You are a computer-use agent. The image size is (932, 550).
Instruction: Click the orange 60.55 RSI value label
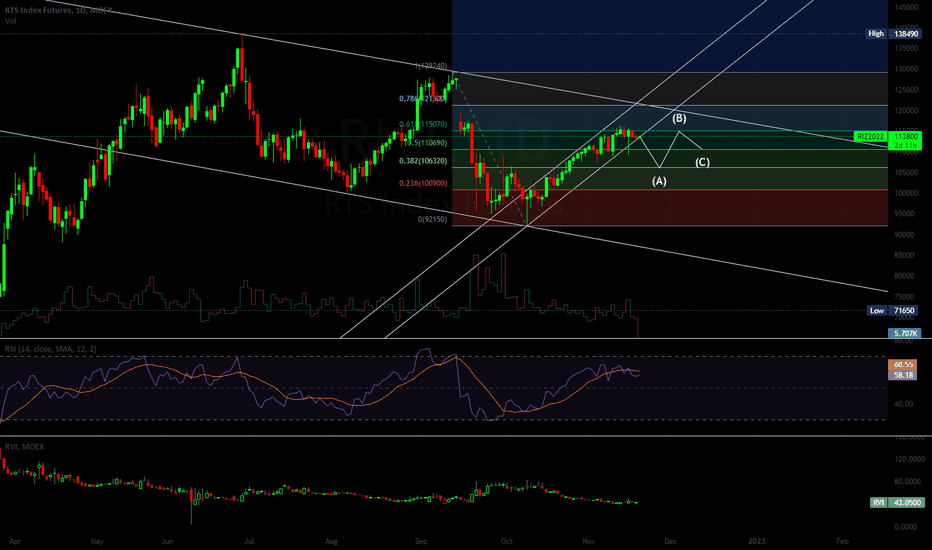click(902, 364)
